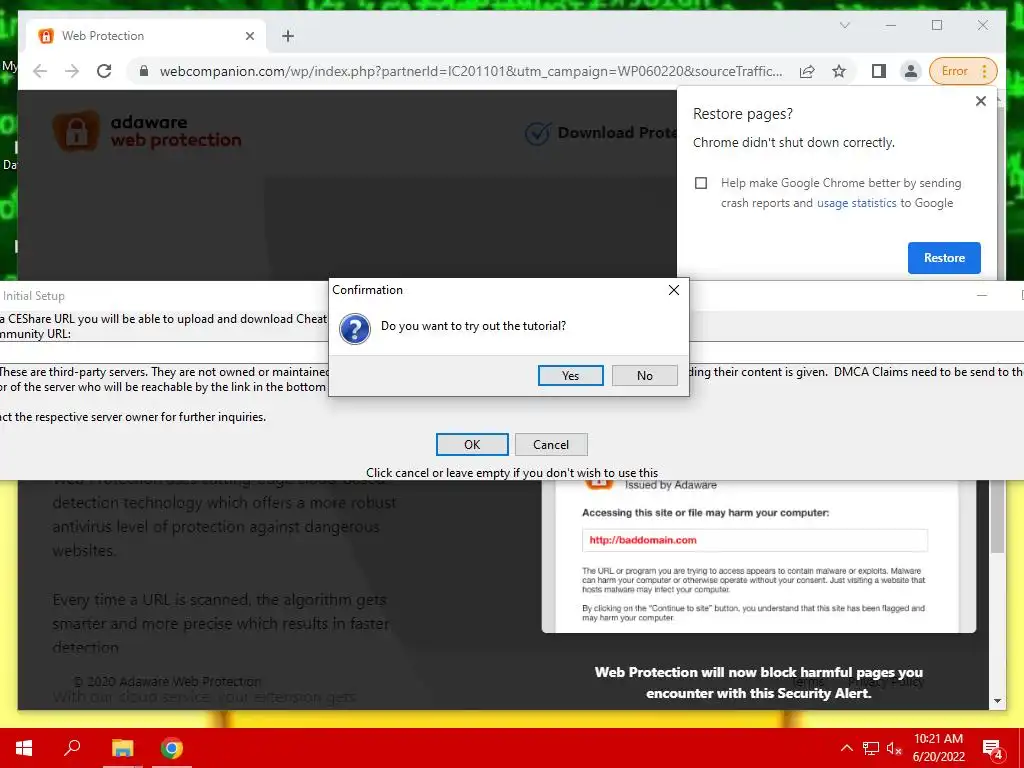Screen dimensions: 1024x768
Task: Click the Chrome didn't shut down correctly text
Action: click(x=793, y=142)
